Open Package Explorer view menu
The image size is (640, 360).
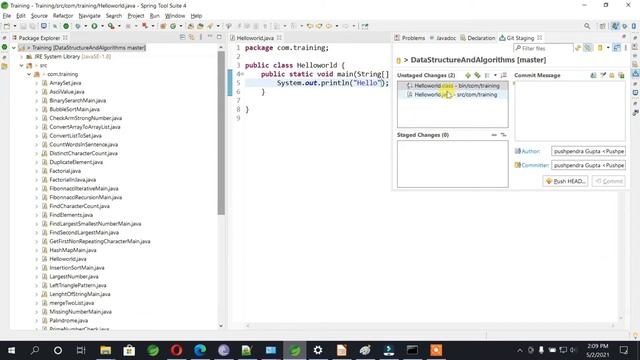[201, 38]
